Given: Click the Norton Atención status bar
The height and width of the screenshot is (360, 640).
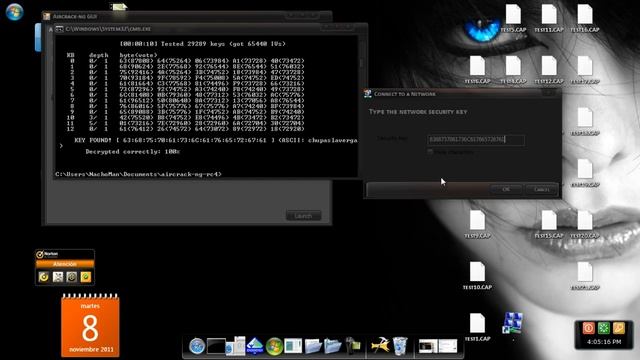Looking at the screenshot, I should (65, 264).
